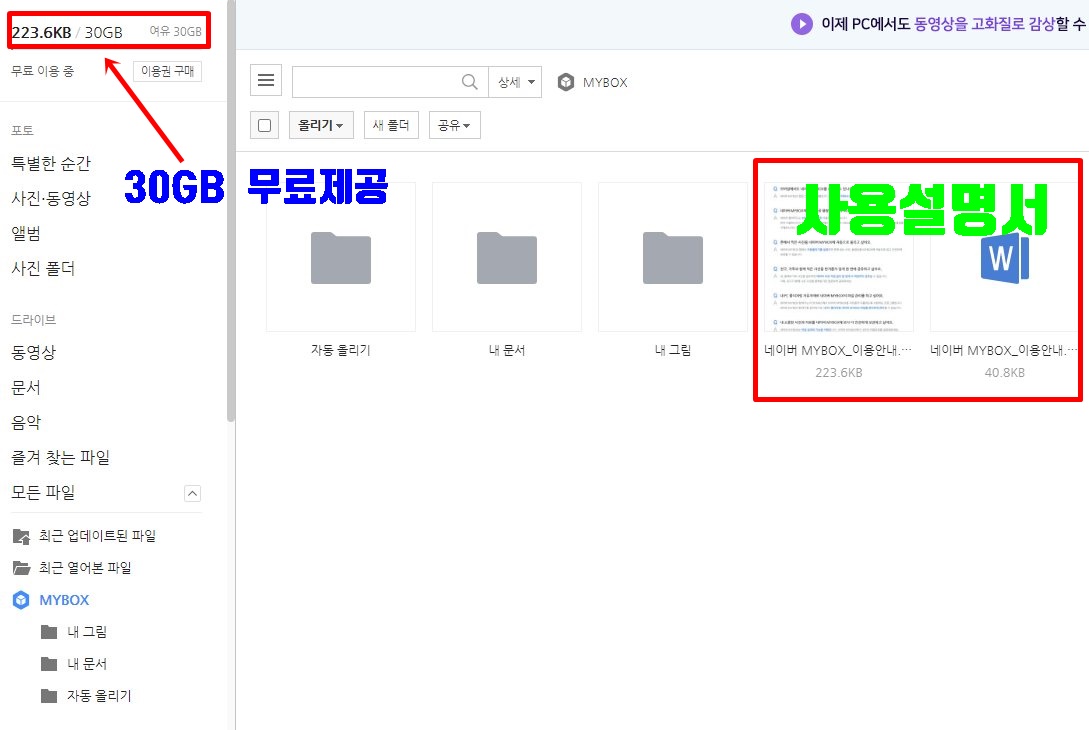Click the 새 폴더 button
The width and height of the screenshot is (1089, 730).
click(391, 125)
